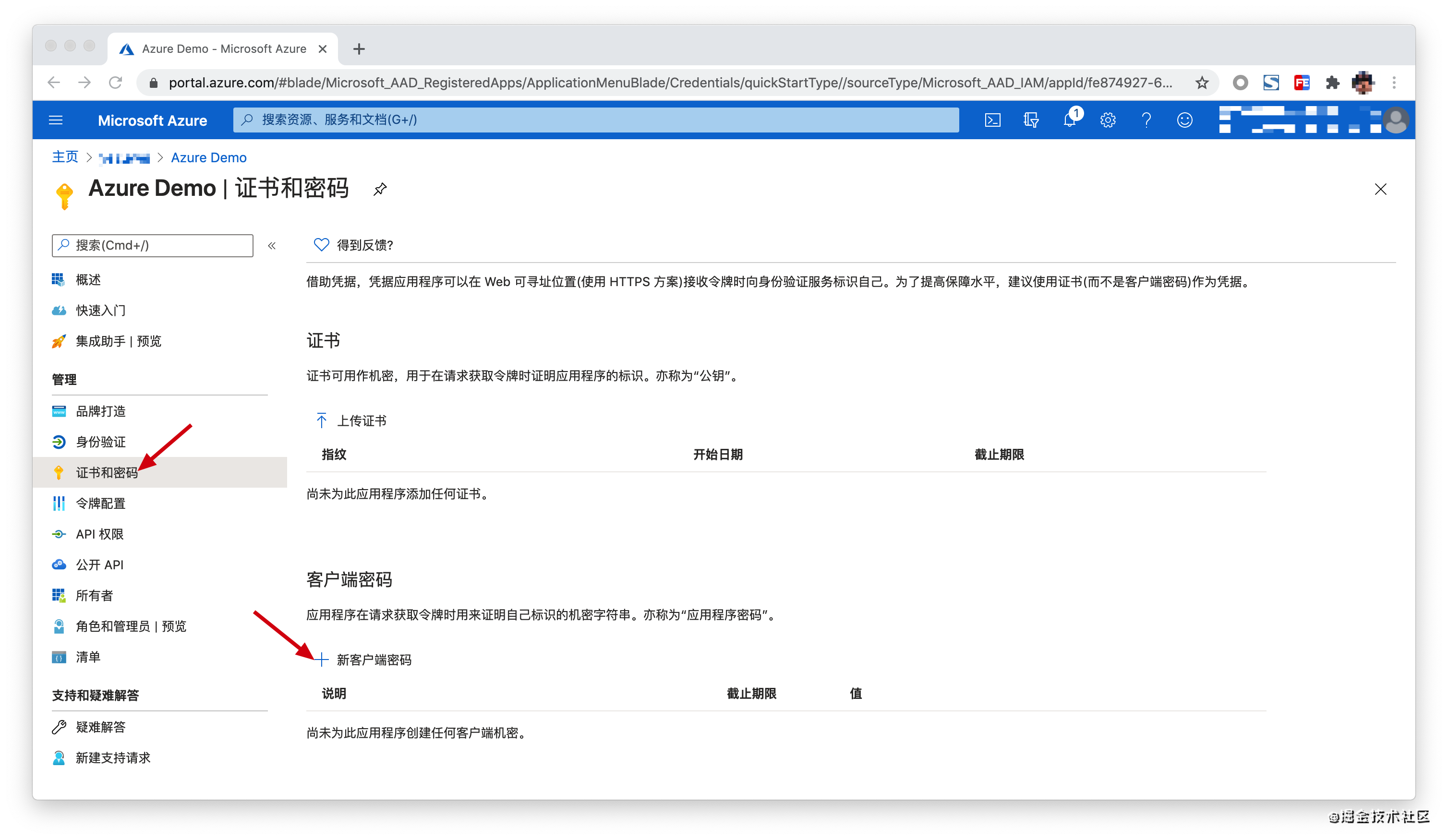Click the Azure Demo breadcrumb link
The height and width of the screenshot is (840, 1448).
click(x=208, y=157)
